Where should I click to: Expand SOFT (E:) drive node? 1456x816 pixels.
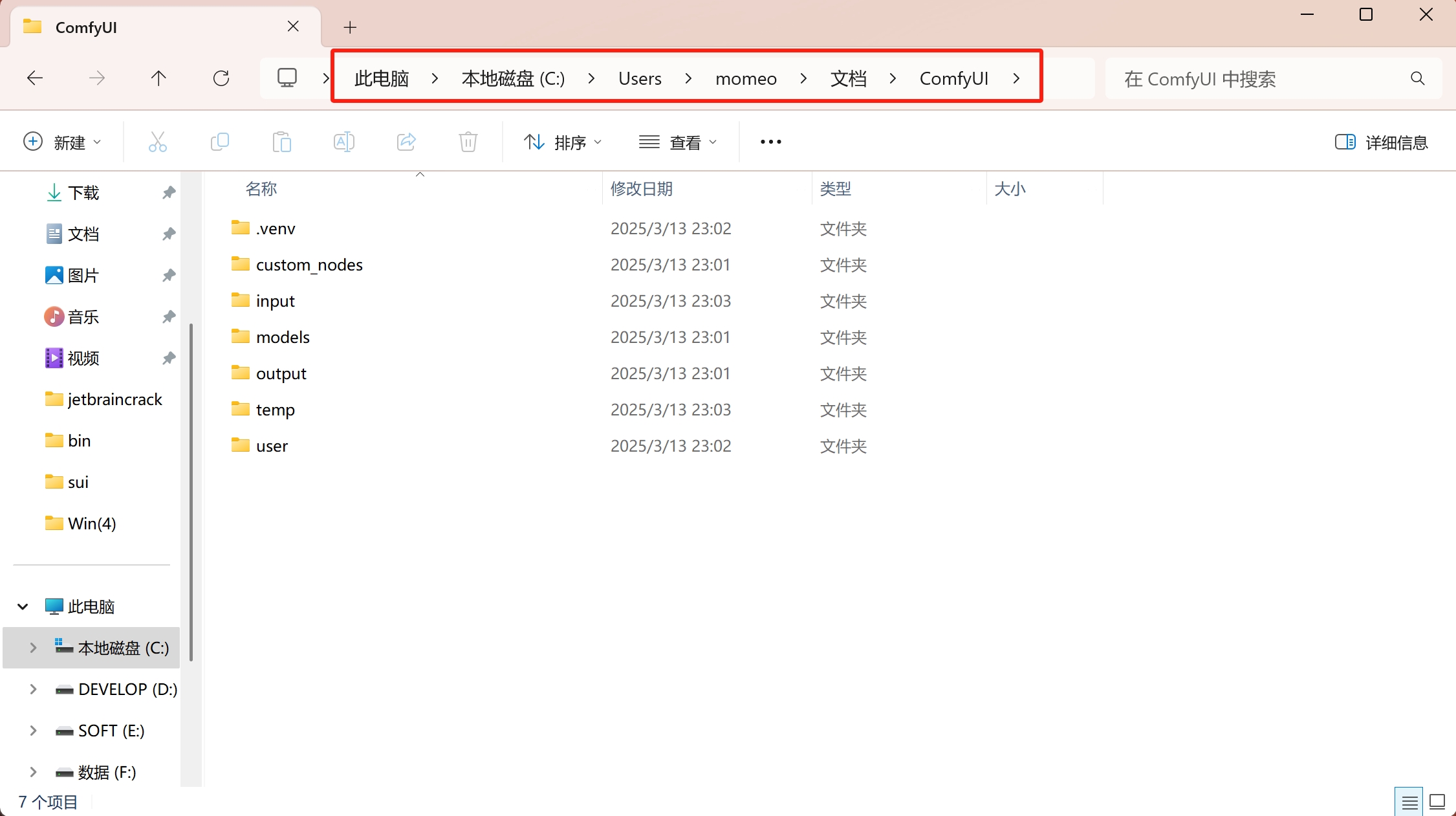33,731
